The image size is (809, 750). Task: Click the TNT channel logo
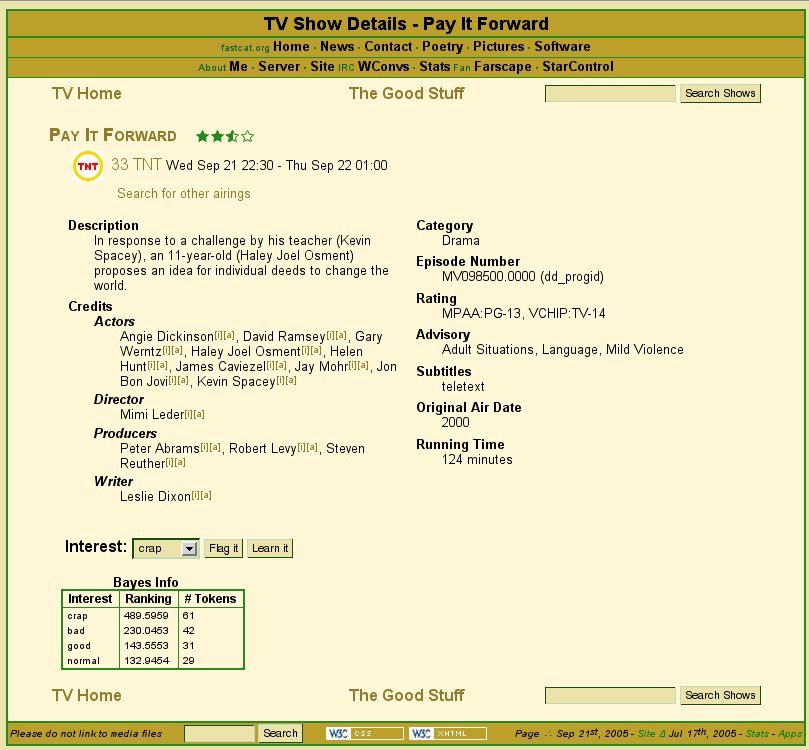[88, 166]
